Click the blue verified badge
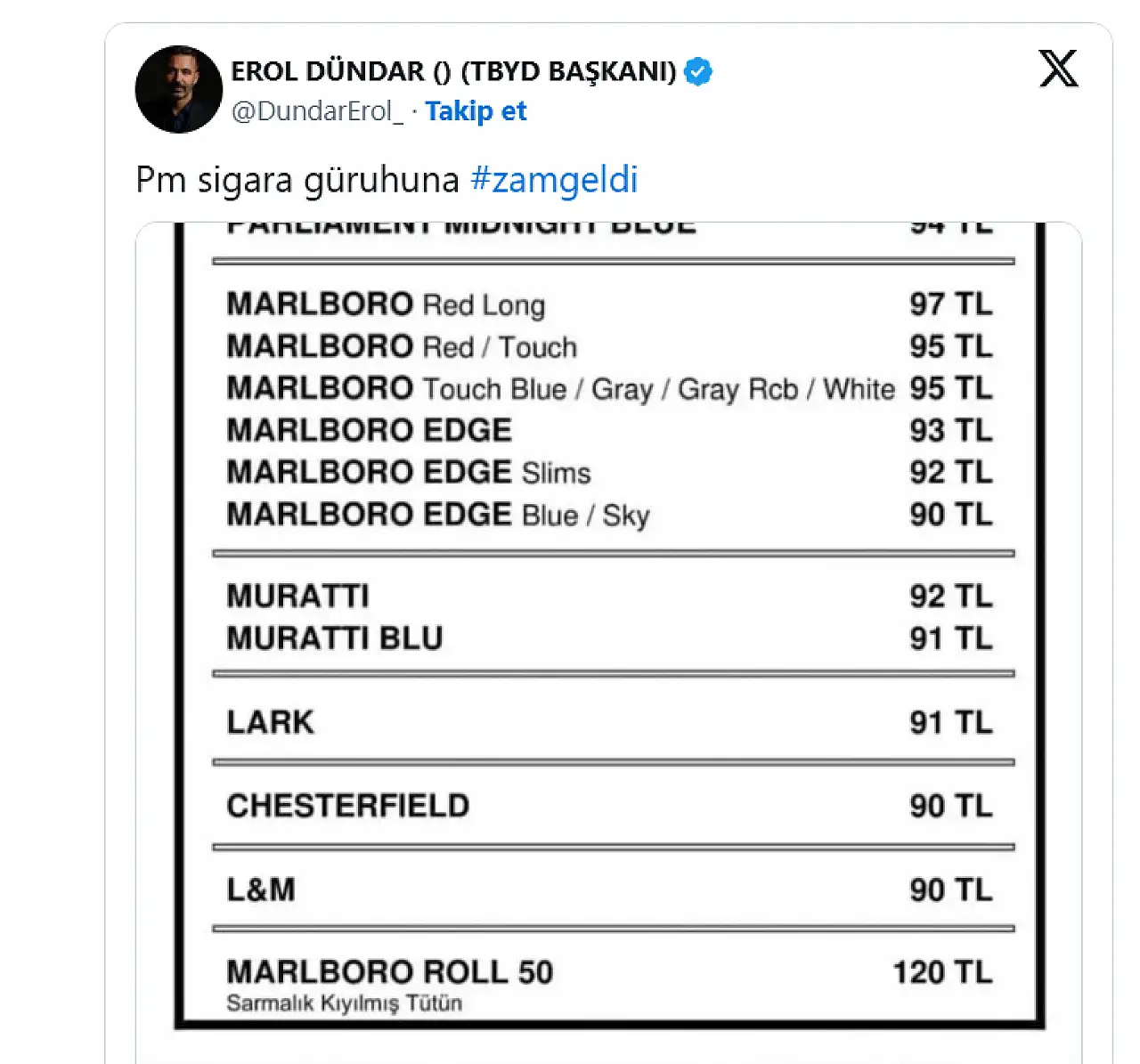The width and height of the screenshot is (1140, 1064). click(x=698, y=71)
